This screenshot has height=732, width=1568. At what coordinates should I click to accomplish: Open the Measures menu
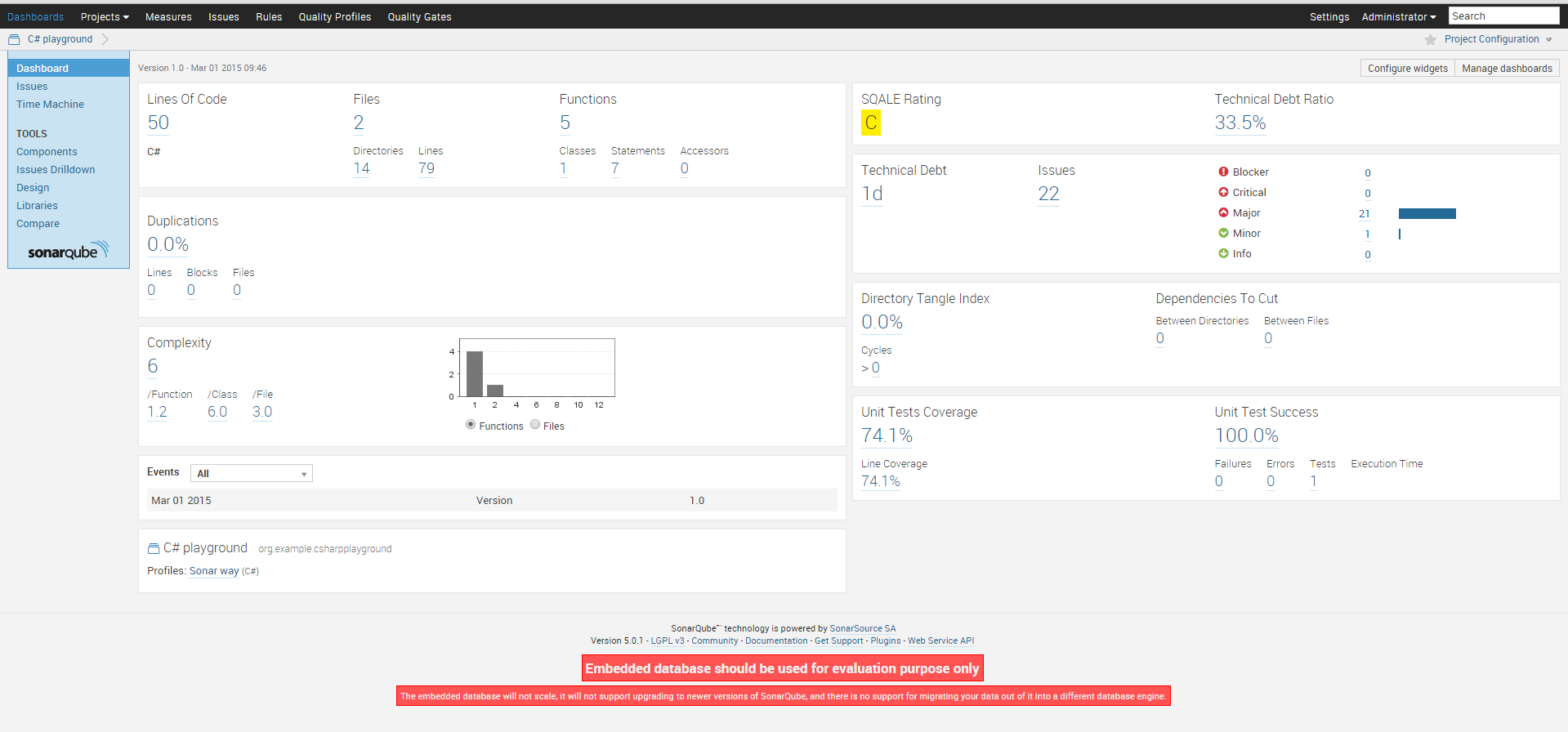(x=168, y=16)
